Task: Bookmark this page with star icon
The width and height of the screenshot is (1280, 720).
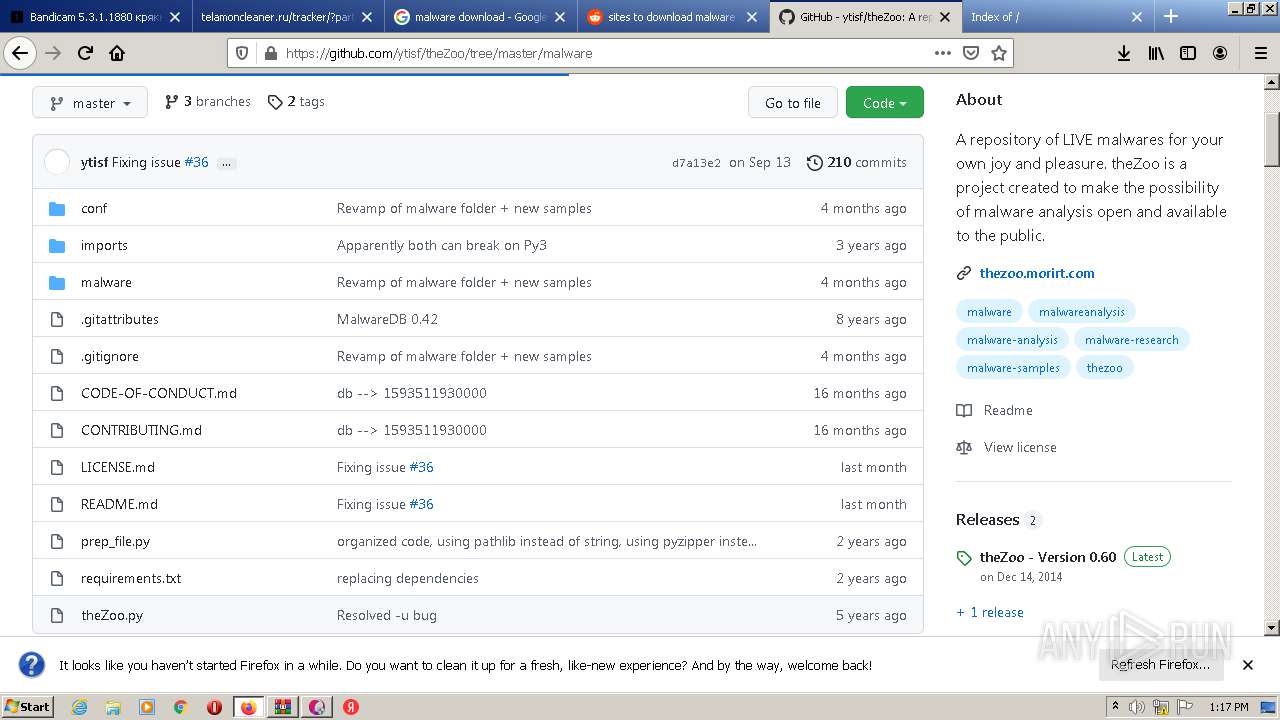Action: click(998, 53)
